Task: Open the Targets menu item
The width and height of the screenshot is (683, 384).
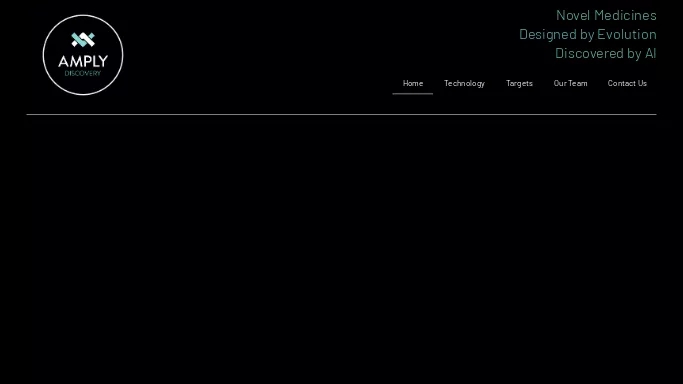Action: (x=519, y=83)
